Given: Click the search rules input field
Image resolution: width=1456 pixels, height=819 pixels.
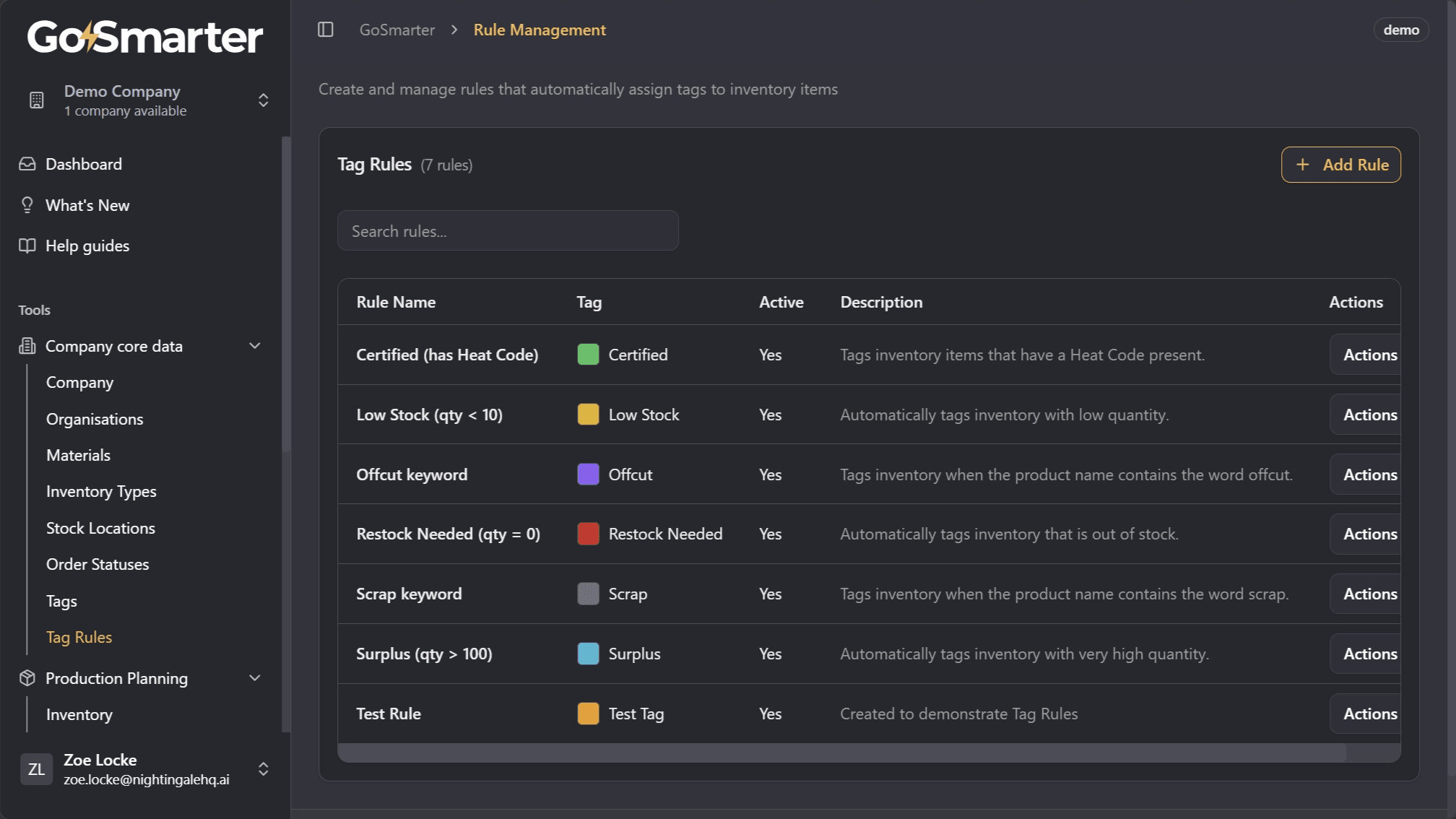Looking at the screenshot, I should (x=508, y=230).
